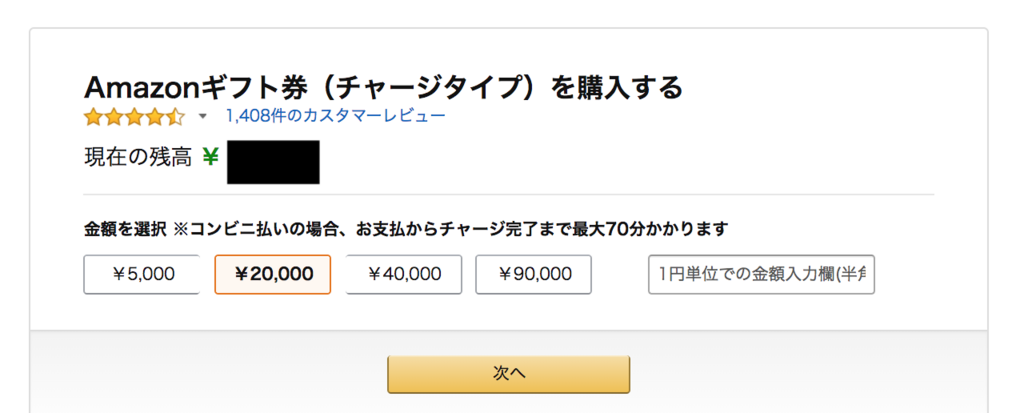
Task: Select the ¥5,000 amount option
Action: point(141,274)
